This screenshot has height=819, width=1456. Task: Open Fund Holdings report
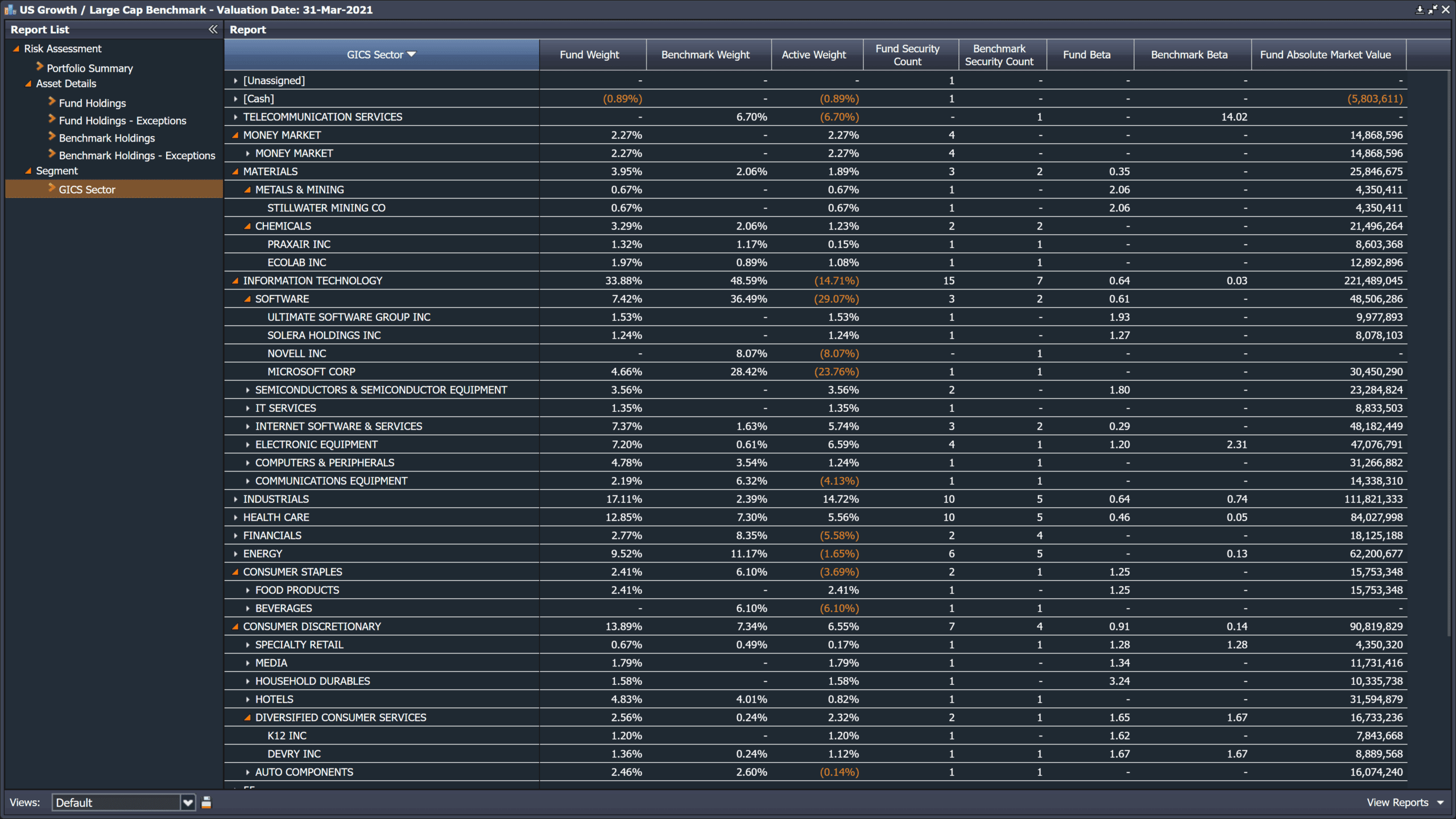[x=92, y=103]
